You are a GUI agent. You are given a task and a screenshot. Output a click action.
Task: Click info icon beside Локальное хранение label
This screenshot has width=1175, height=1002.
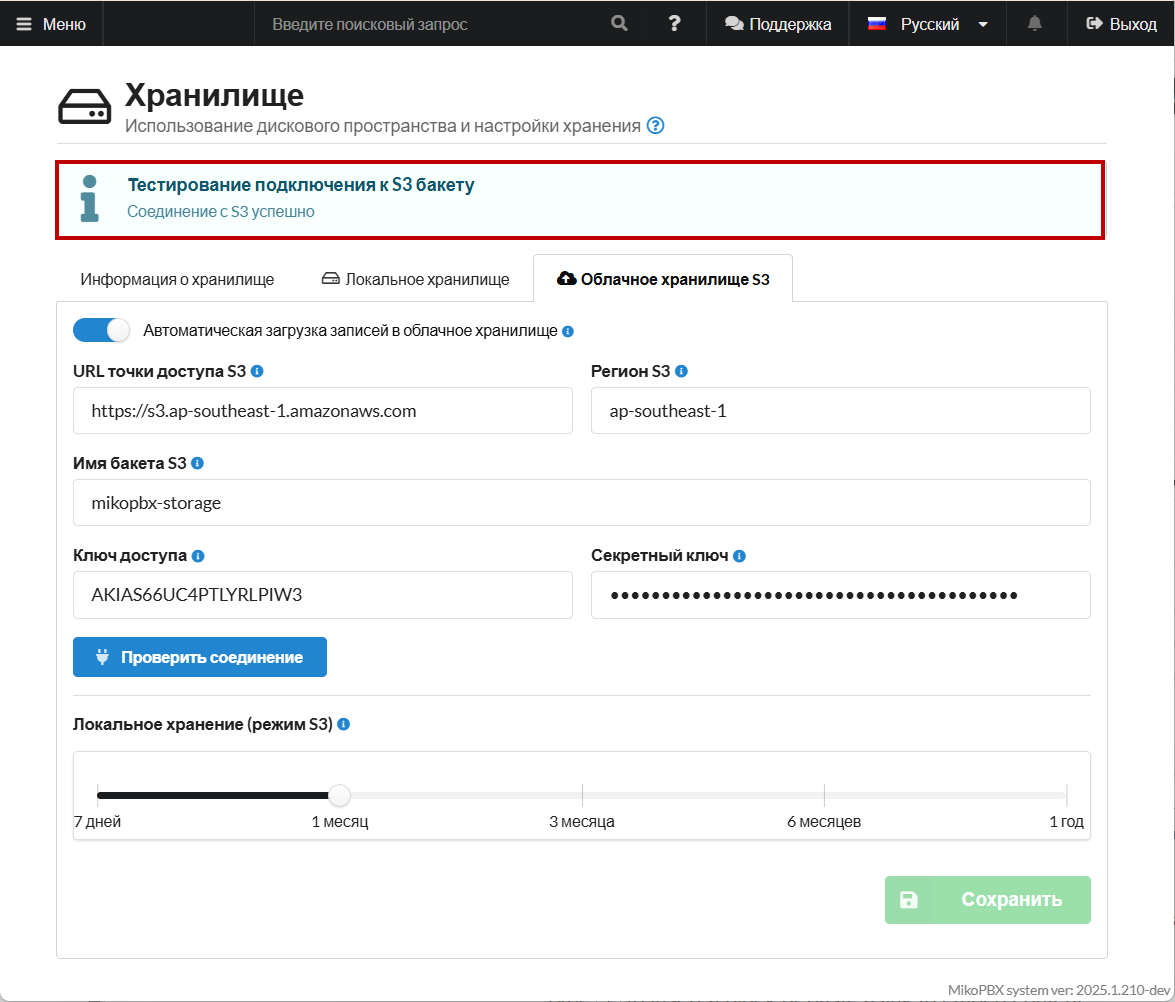coord(343,724)
